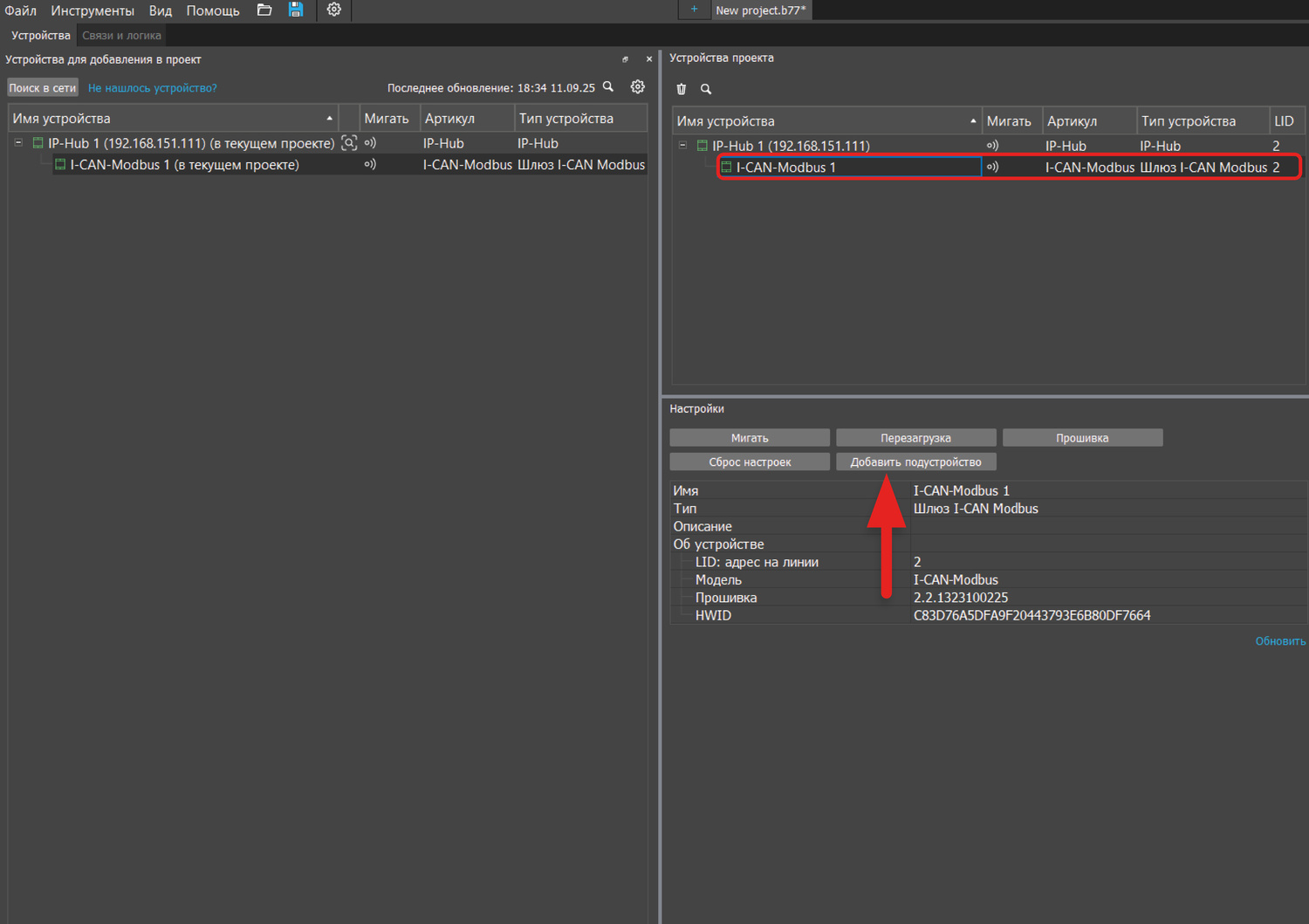Collapse IP-Hub 1 in available devices tree
Screen dimensions: 1309x924
(18, 142)
